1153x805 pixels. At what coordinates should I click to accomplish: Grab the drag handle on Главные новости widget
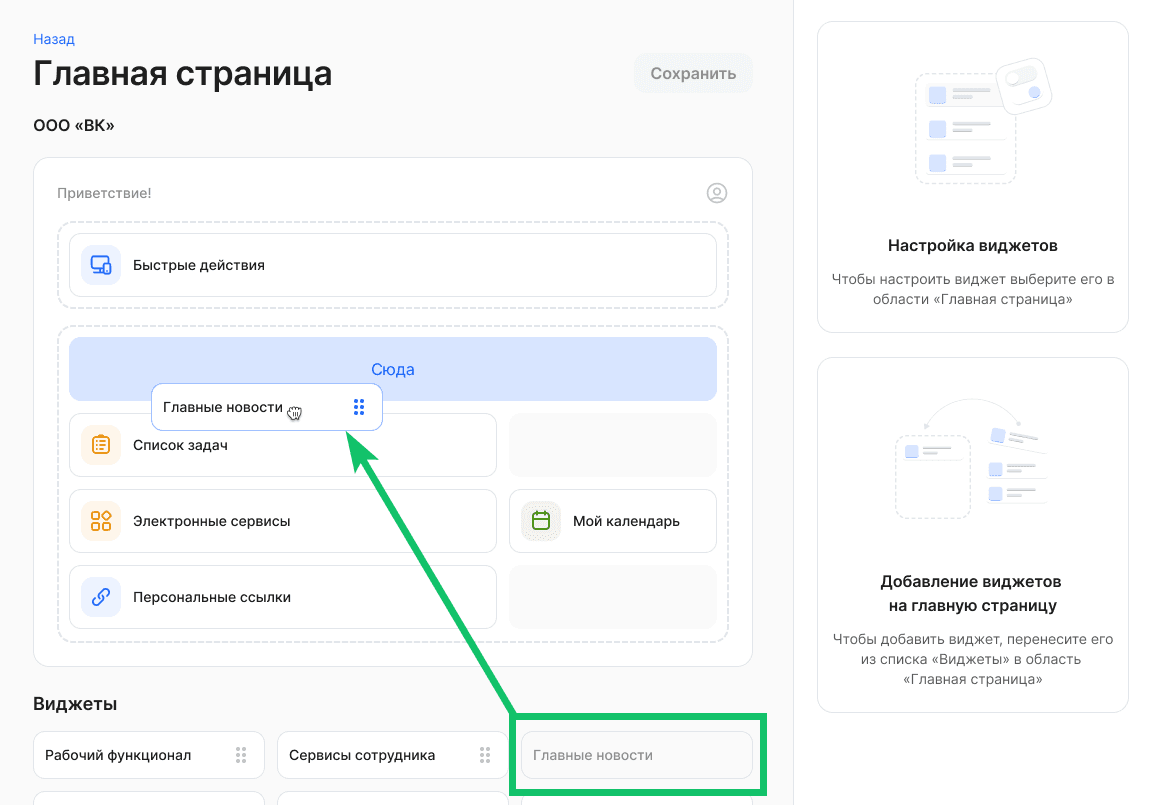coord(358,407)
